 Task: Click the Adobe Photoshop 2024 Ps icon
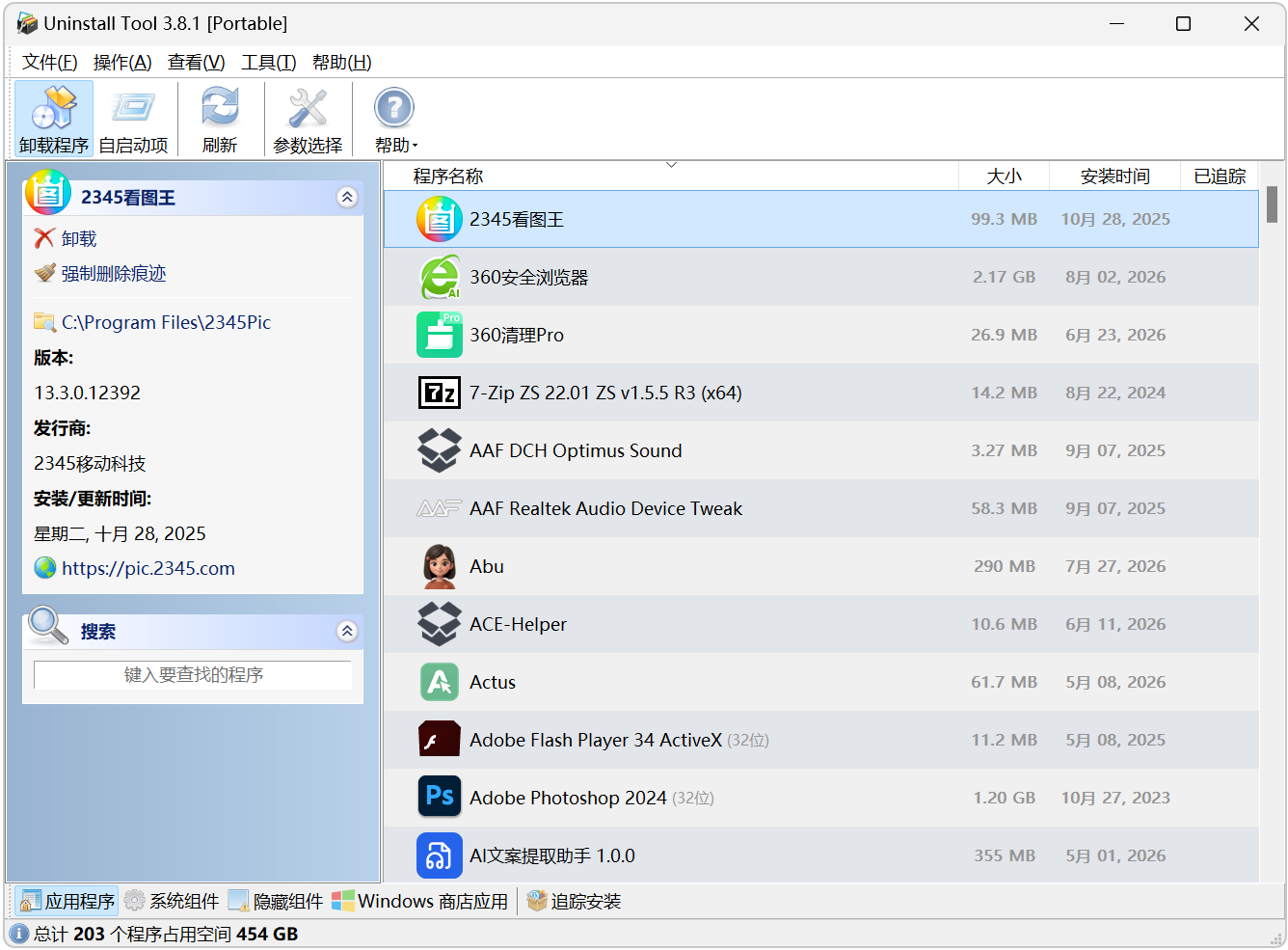pos(439,797)
